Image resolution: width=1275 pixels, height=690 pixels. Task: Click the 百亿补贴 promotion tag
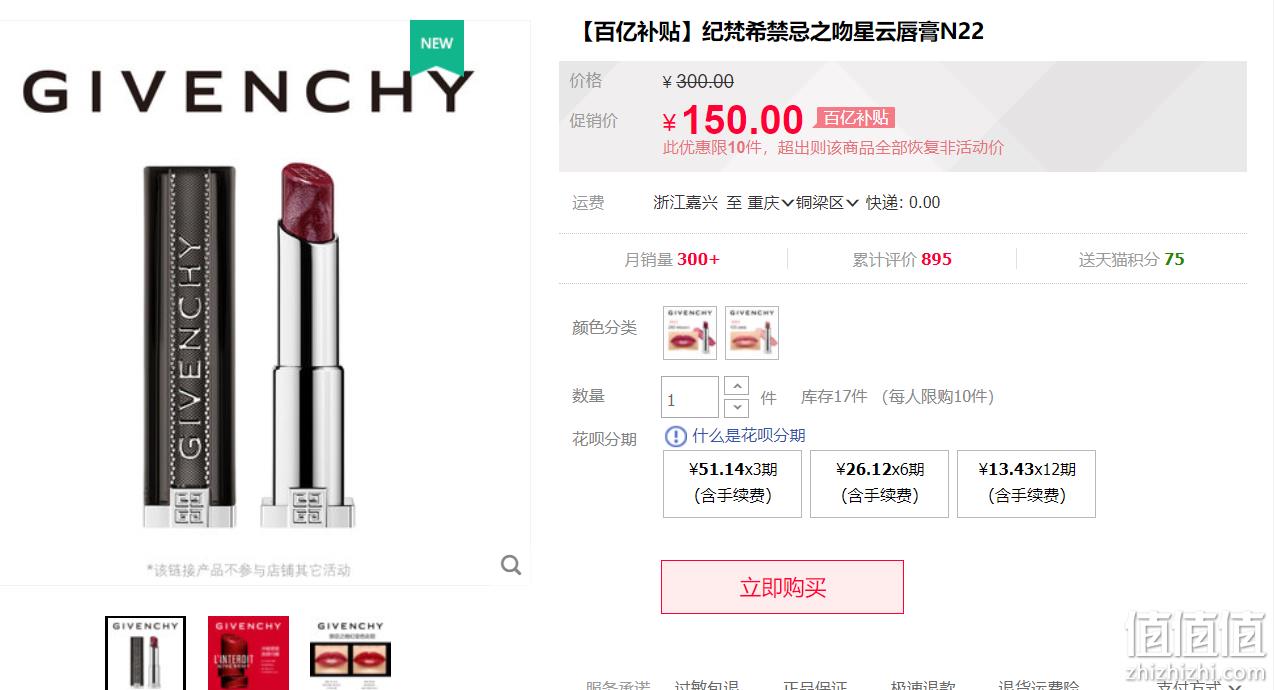click(x=855, y=118)
